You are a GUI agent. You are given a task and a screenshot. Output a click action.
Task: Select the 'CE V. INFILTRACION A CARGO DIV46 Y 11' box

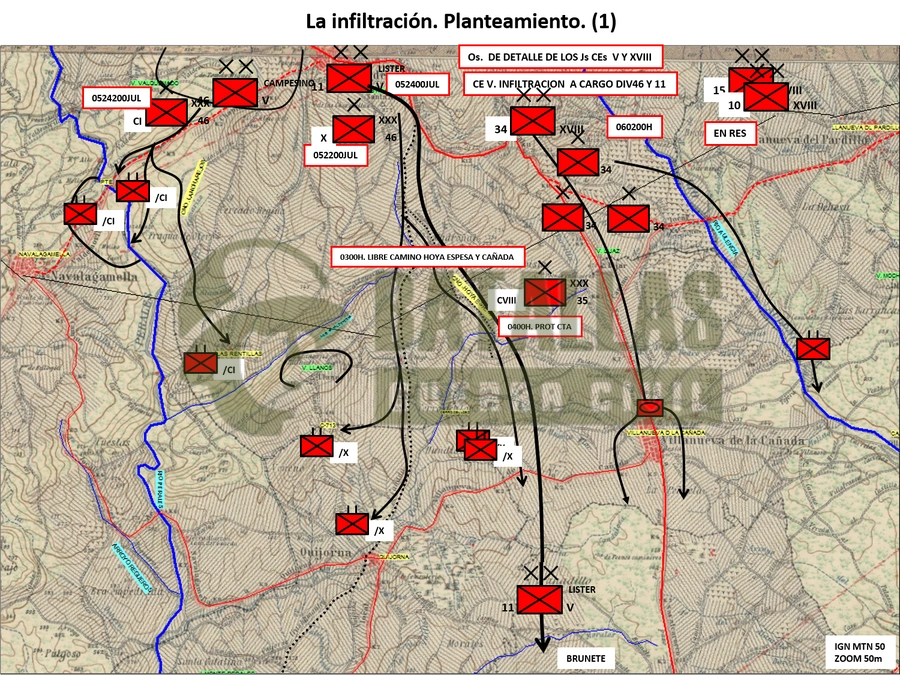tap(571, 84)
